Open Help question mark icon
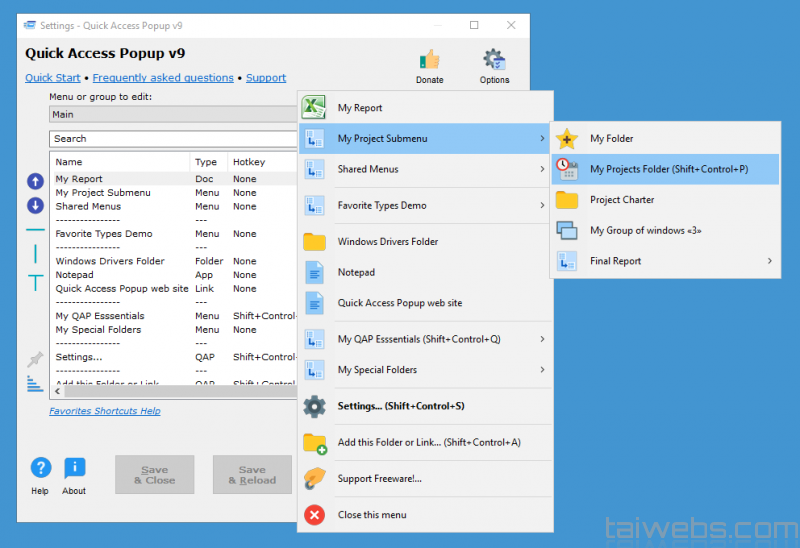Screen dimensions: 800x548 [x=40, y=468]
